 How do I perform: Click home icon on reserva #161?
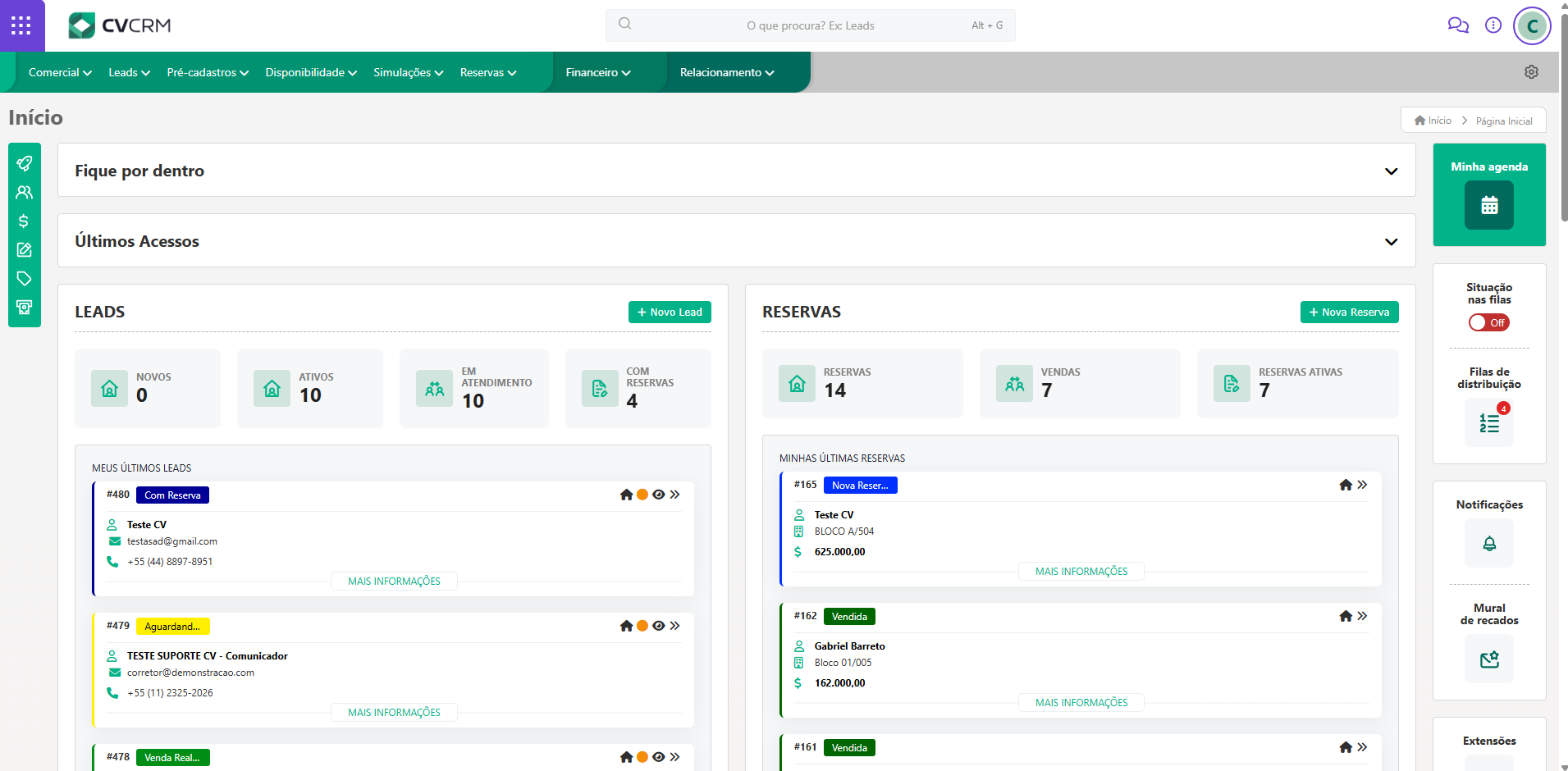click(1346, 747)
